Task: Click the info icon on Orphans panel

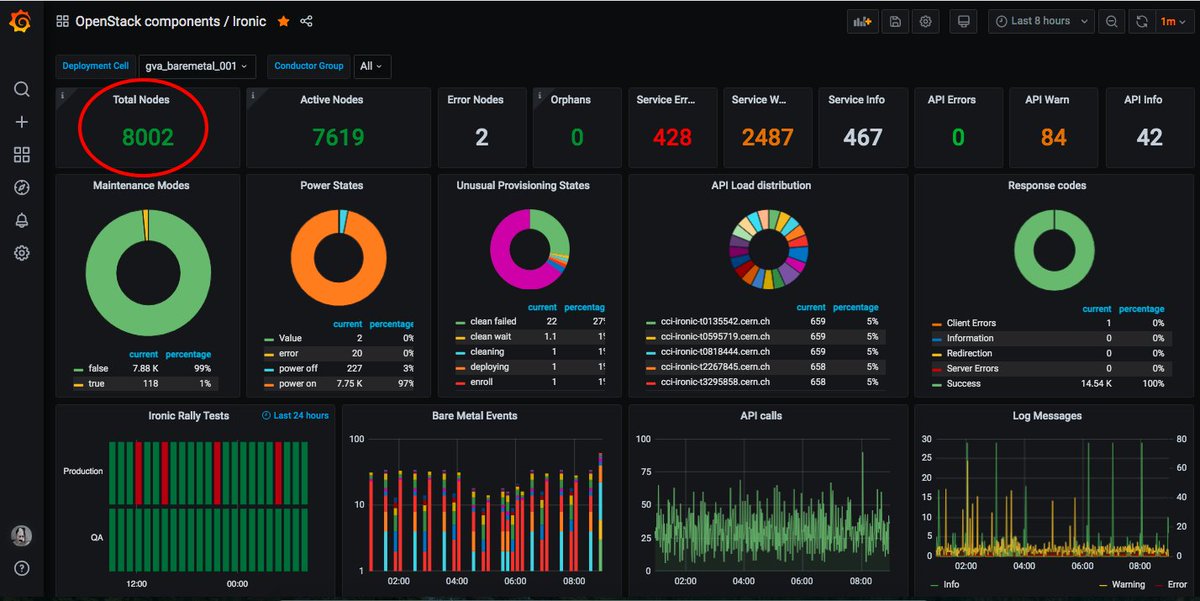Action: pos(539,94)
